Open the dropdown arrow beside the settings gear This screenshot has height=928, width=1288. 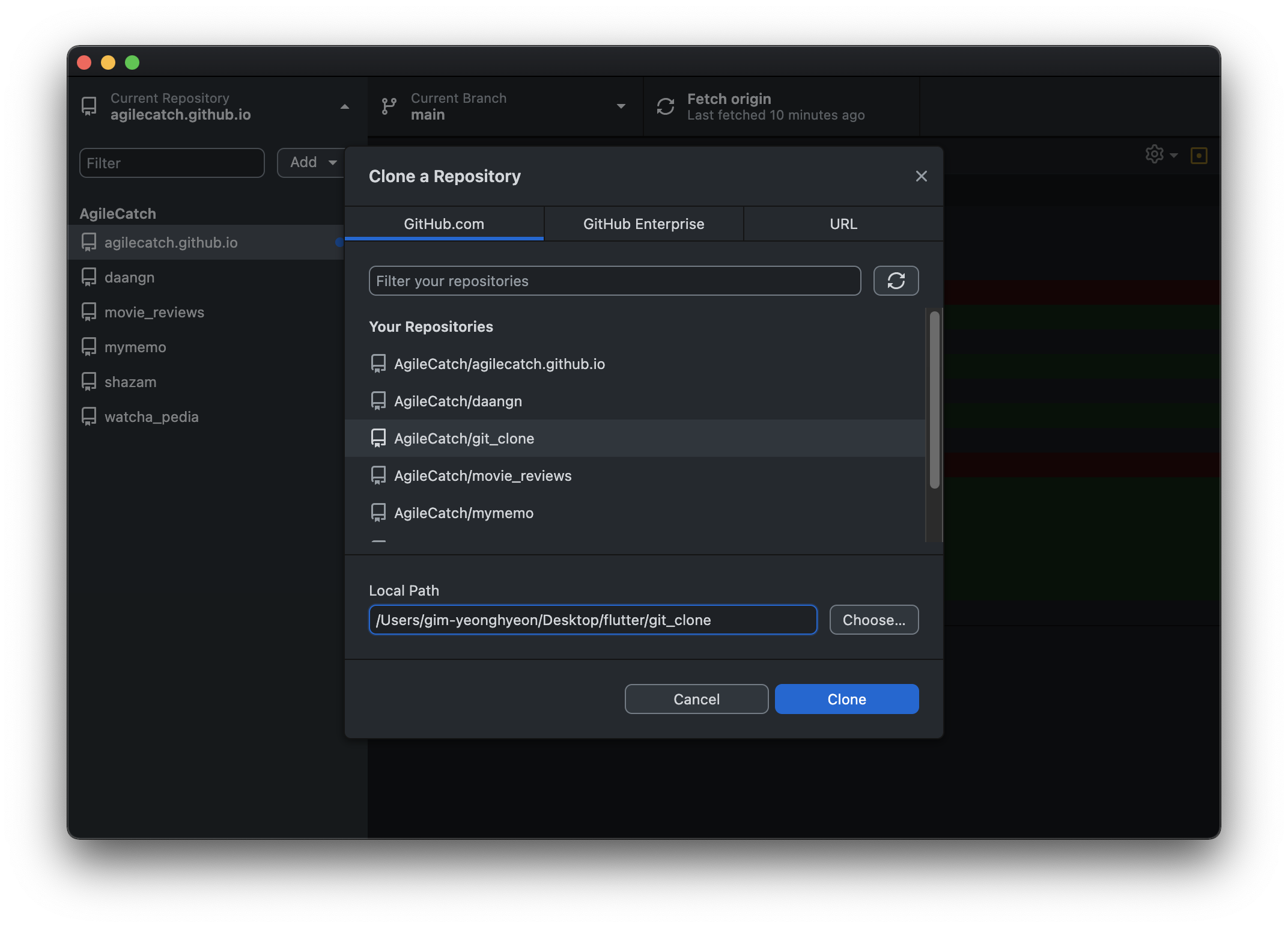pos(1174,156)
